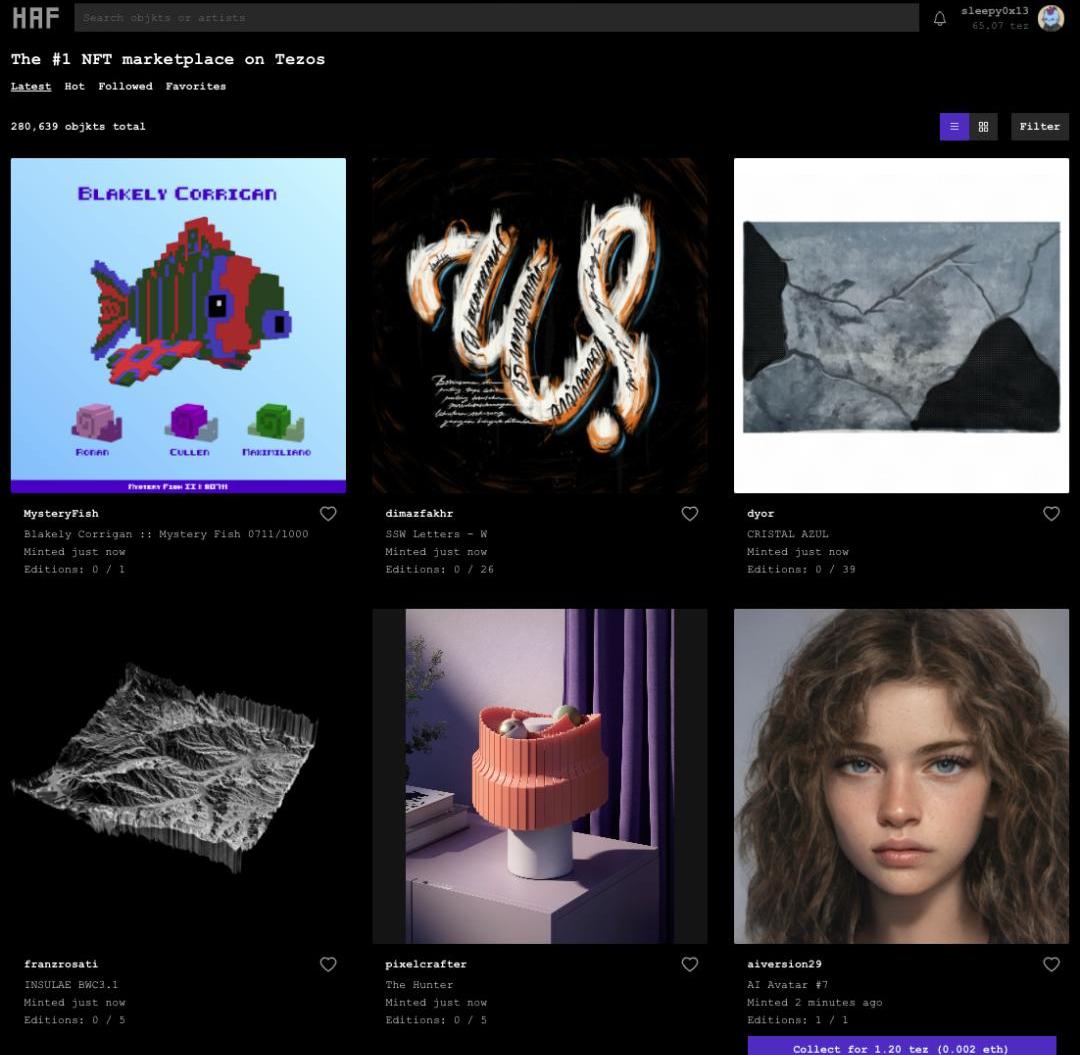Open the Filter options
Image resolution: width=1080 pixels, height=1055 pixels.
pos(1039,127)
